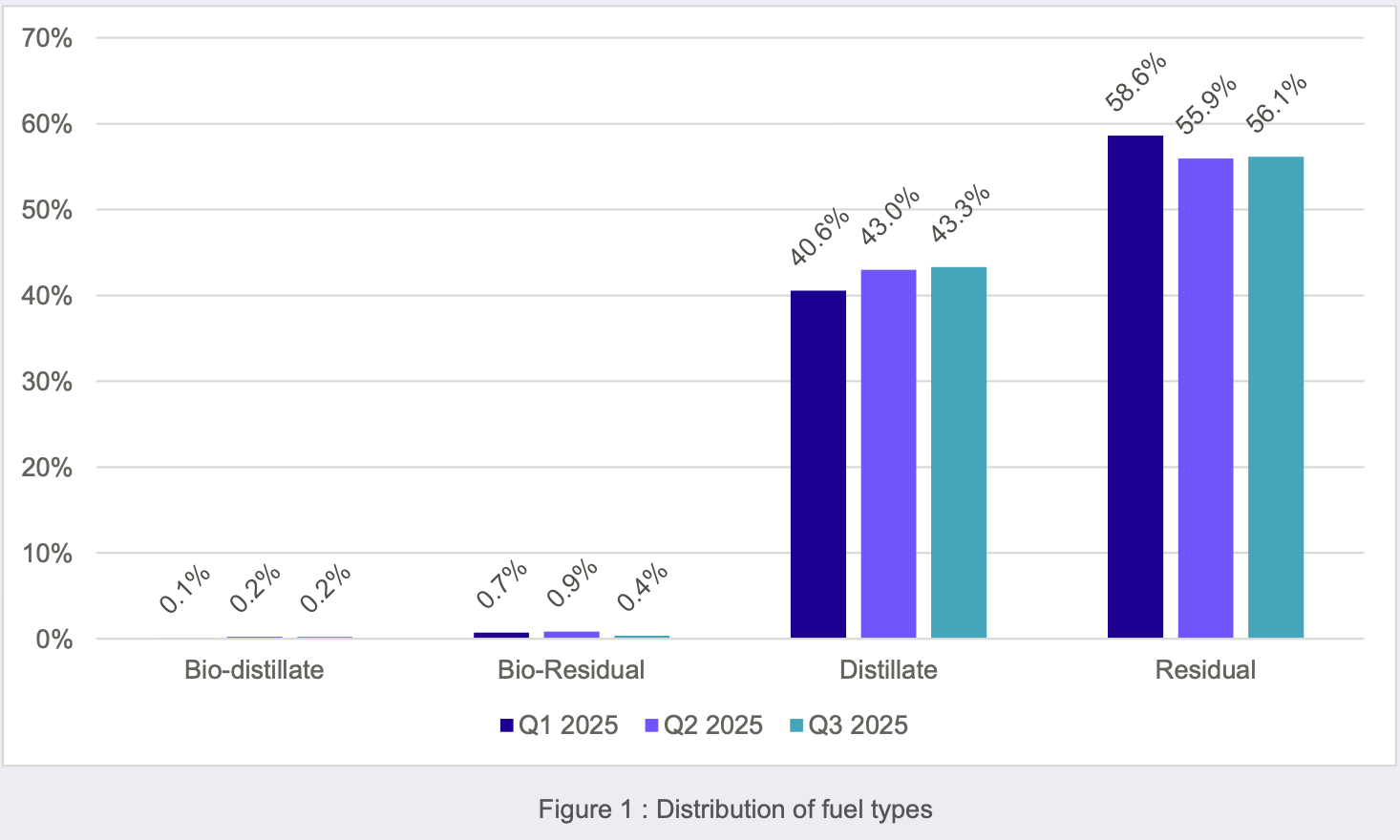Click the Figure 1 caption text
This screenshot has width=1400, height=840.
click(735, 809)
